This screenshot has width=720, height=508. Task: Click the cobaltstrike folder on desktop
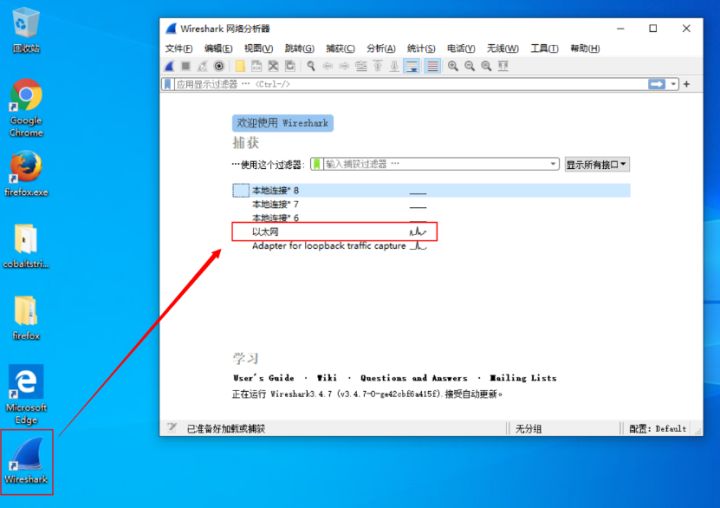(x=26, y=246)
